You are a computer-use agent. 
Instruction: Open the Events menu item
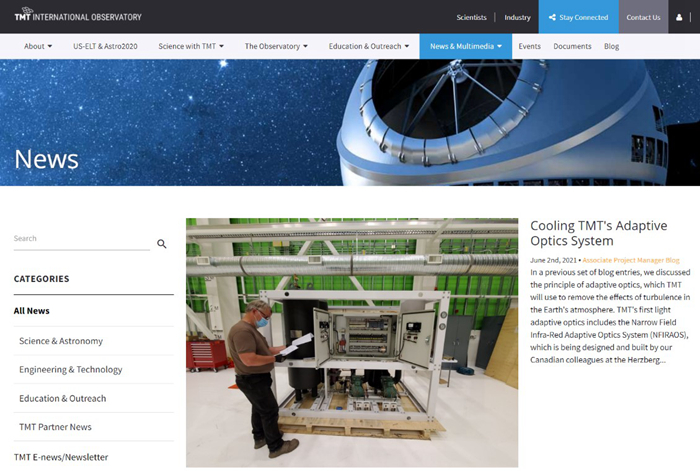(529, 46)
